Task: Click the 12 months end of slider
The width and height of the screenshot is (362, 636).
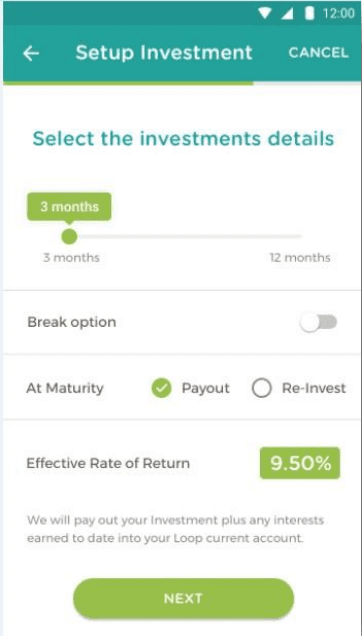Action: tap(300, 258)
